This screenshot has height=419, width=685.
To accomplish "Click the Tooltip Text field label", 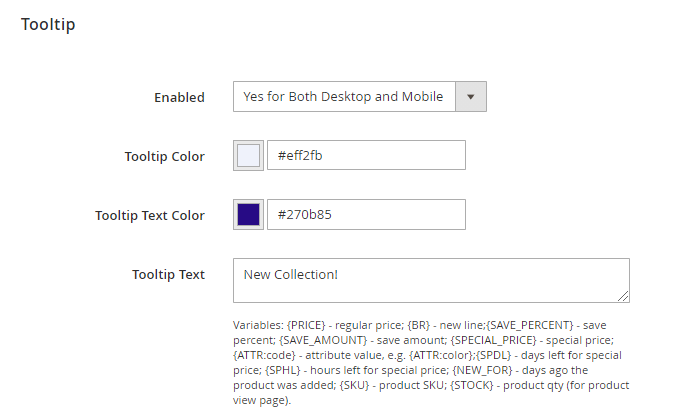I will pyautogui.click(x=168, y=274).
